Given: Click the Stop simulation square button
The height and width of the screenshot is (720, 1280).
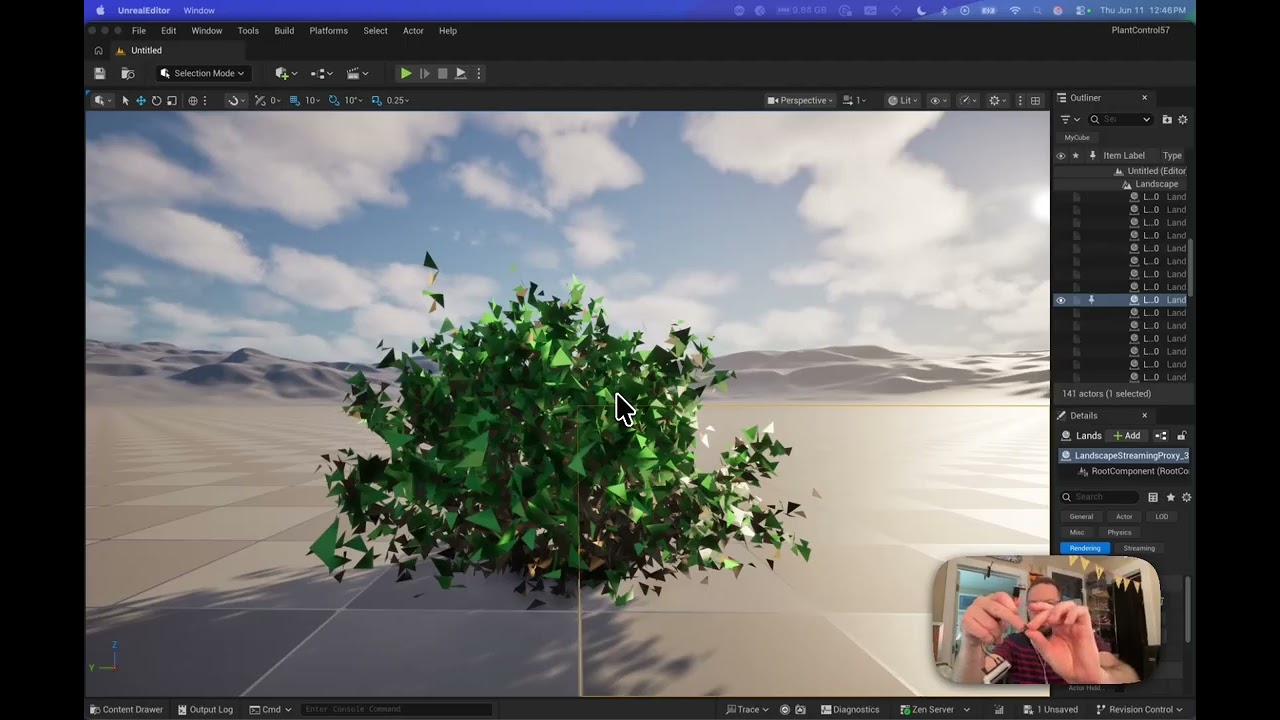Looking at the screenshot, I should [442, 73].
